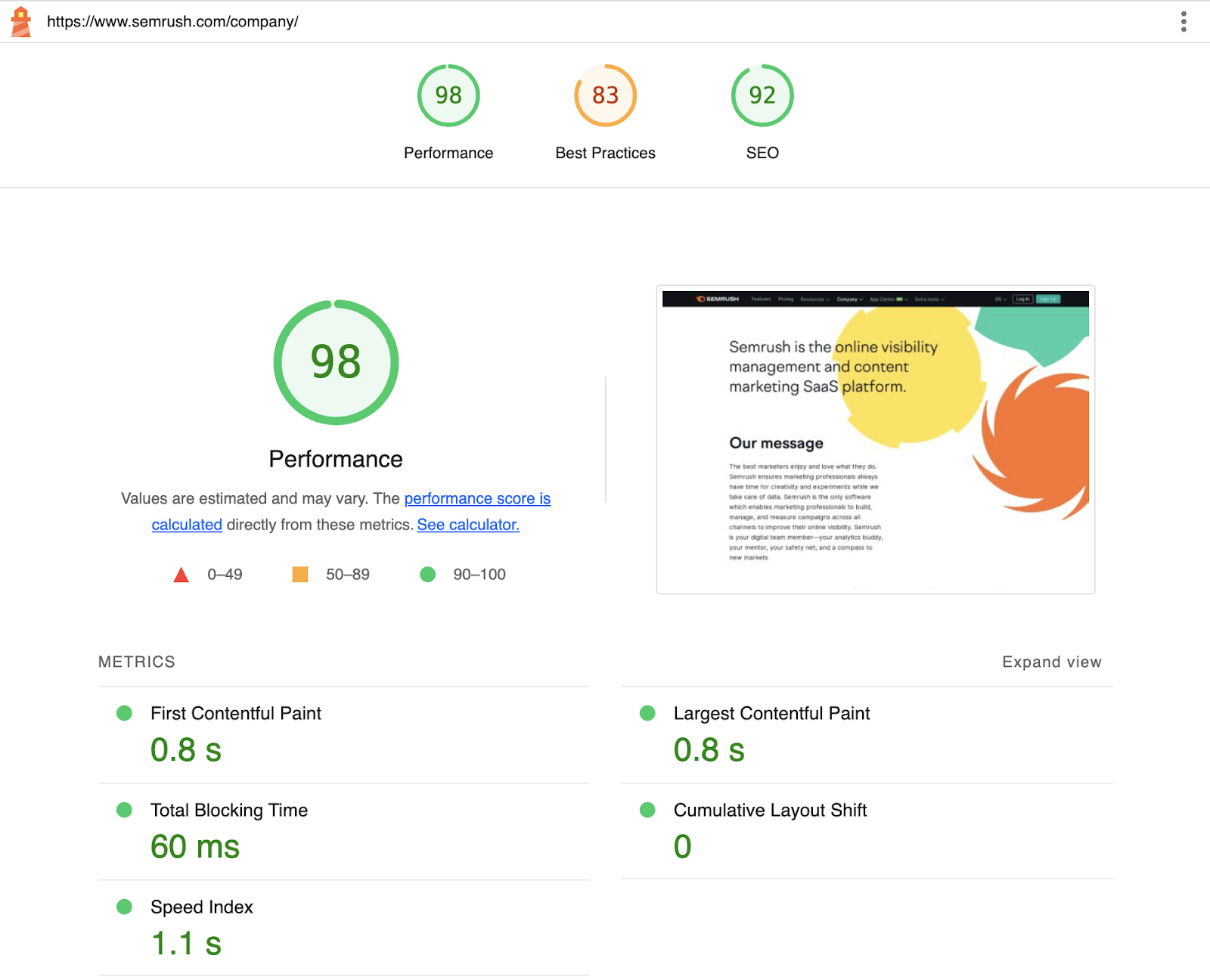
Task: Click the green dot beside Cumulative Layout Shift
Action: 647,810
